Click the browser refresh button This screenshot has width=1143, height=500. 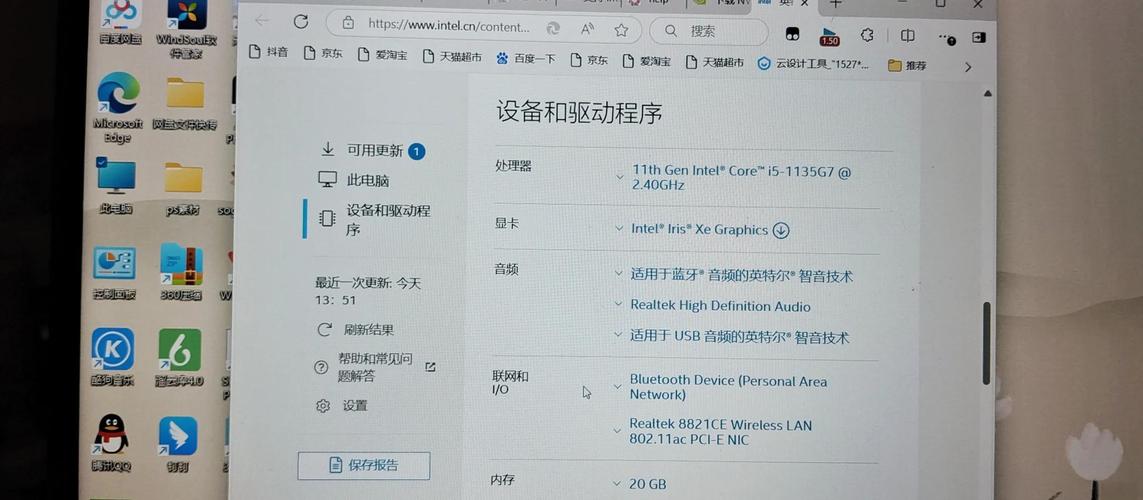tap(301, 21)
